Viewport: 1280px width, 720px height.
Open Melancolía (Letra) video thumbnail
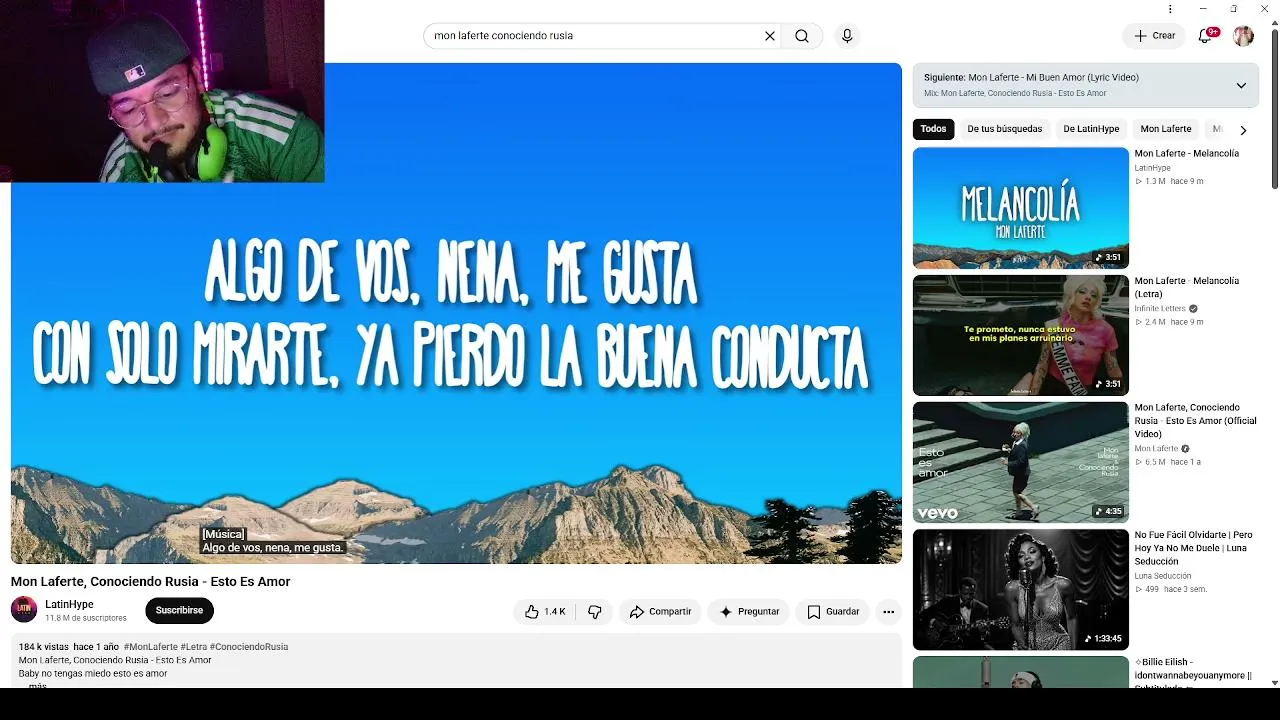(1021, 335)
